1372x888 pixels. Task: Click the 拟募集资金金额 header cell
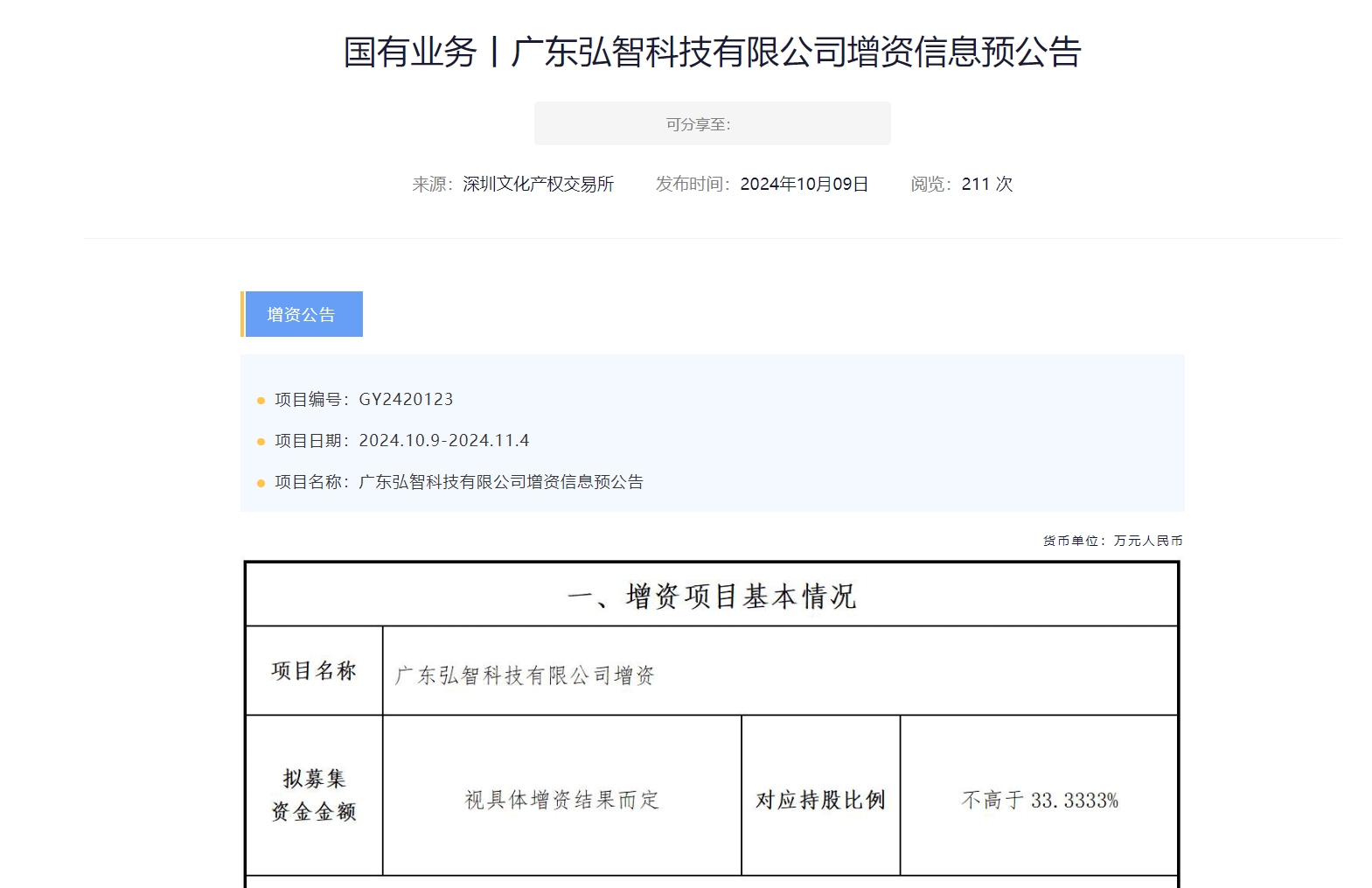(314, 795)
